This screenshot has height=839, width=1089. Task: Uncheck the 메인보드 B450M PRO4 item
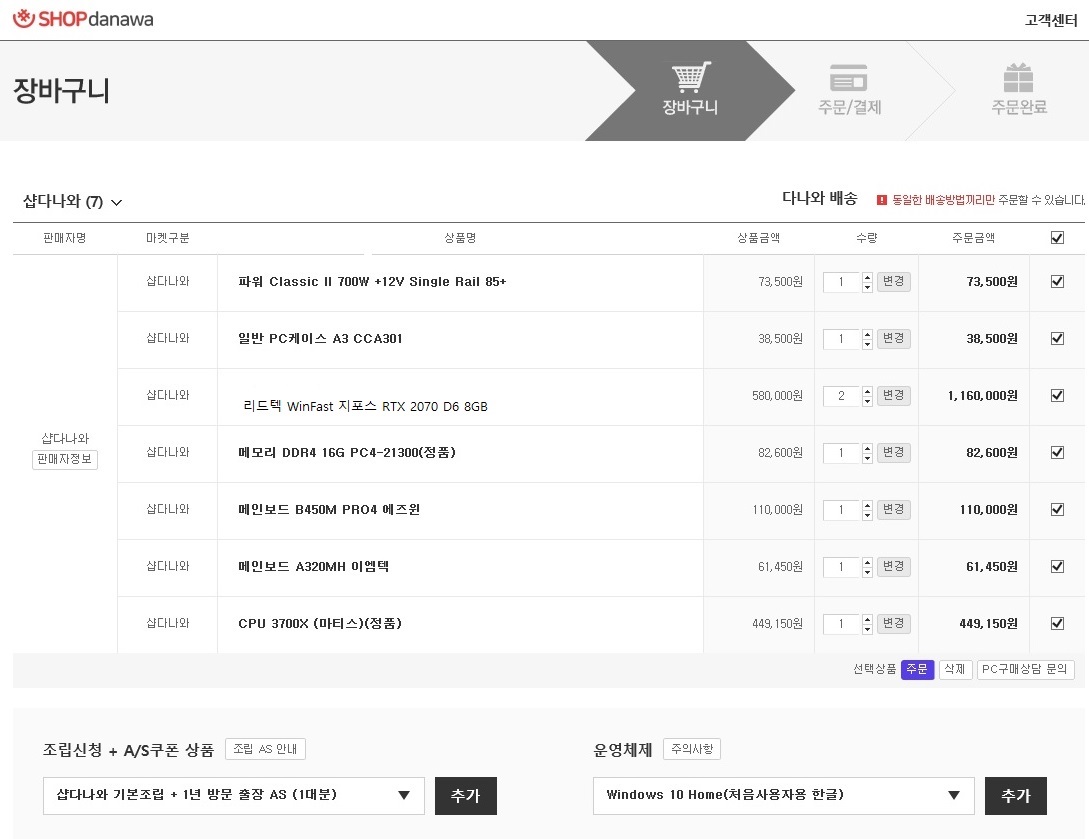(x=1057, y=509)
